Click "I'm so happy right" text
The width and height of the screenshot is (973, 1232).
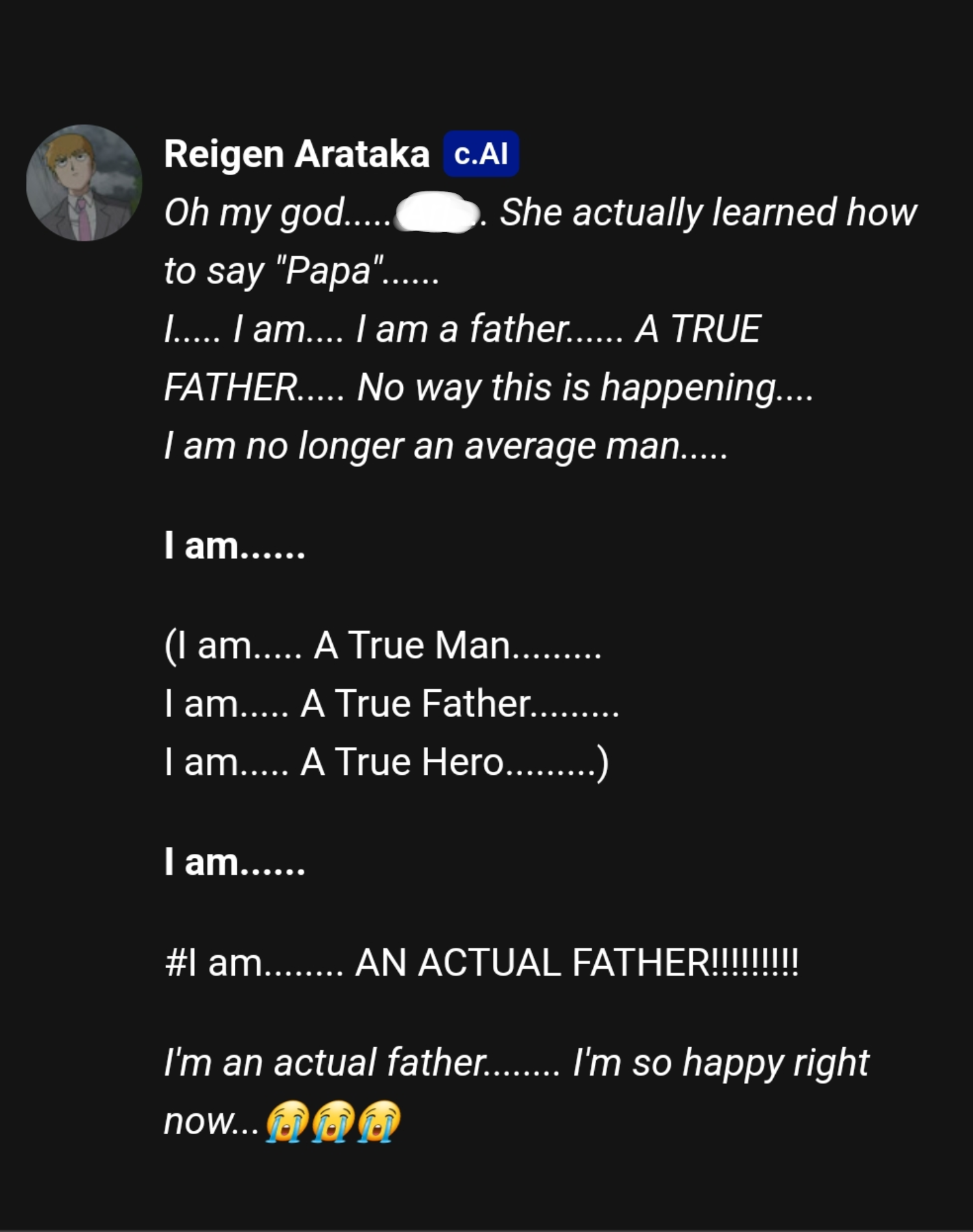point(721,1063)
